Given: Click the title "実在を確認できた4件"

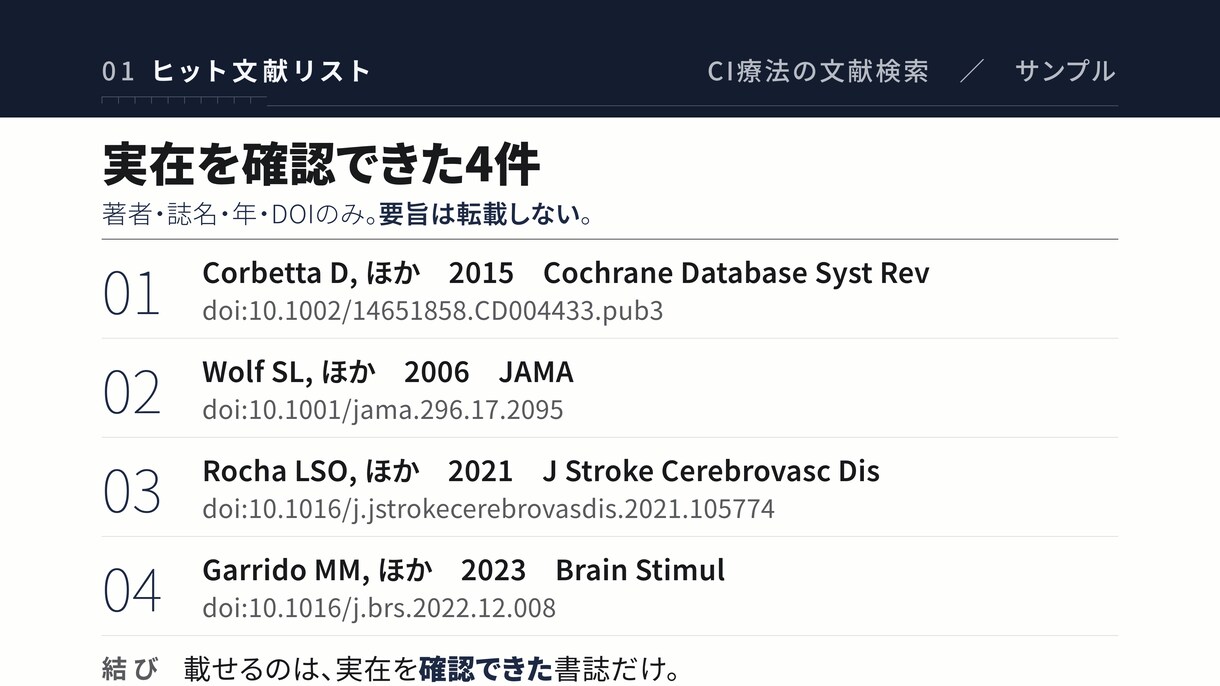Looking at the screenshot, I should click(x=321, y=165).
